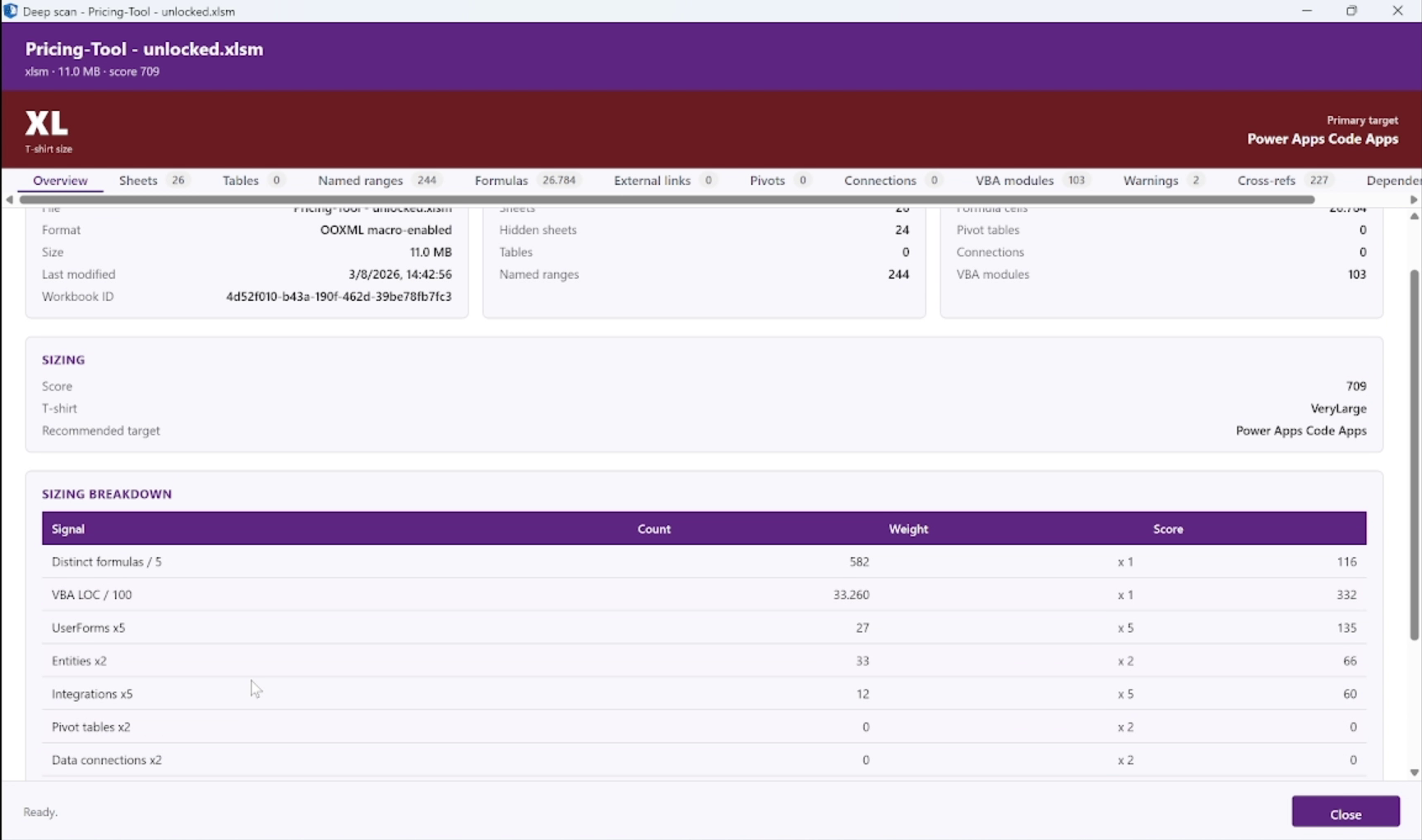Click right arrow of tab scrollbar
Image resolution: width=1422 pixels, height=840 pixels.
click(1414, 200)
